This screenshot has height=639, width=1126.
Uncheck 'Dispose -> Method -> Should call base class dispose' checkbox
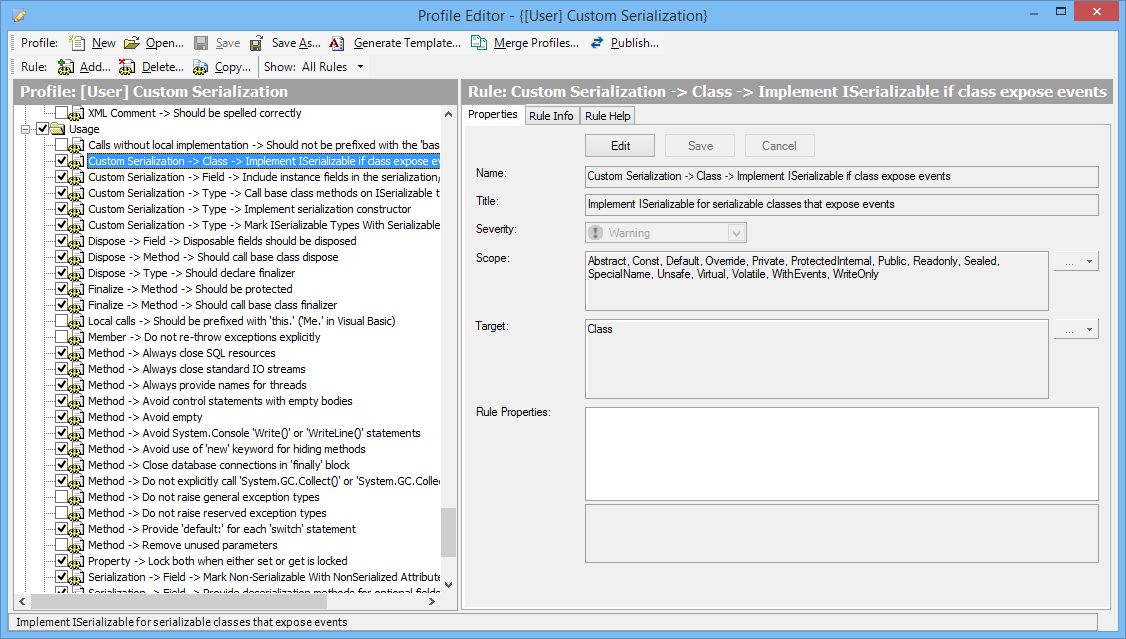click(x=62, y=257)
